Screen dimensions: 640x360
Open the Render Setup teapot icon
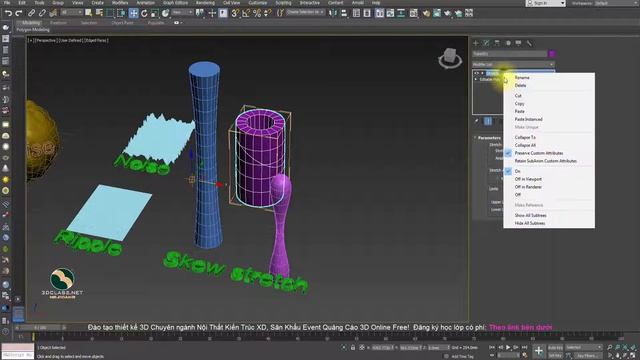click(427, 13)
